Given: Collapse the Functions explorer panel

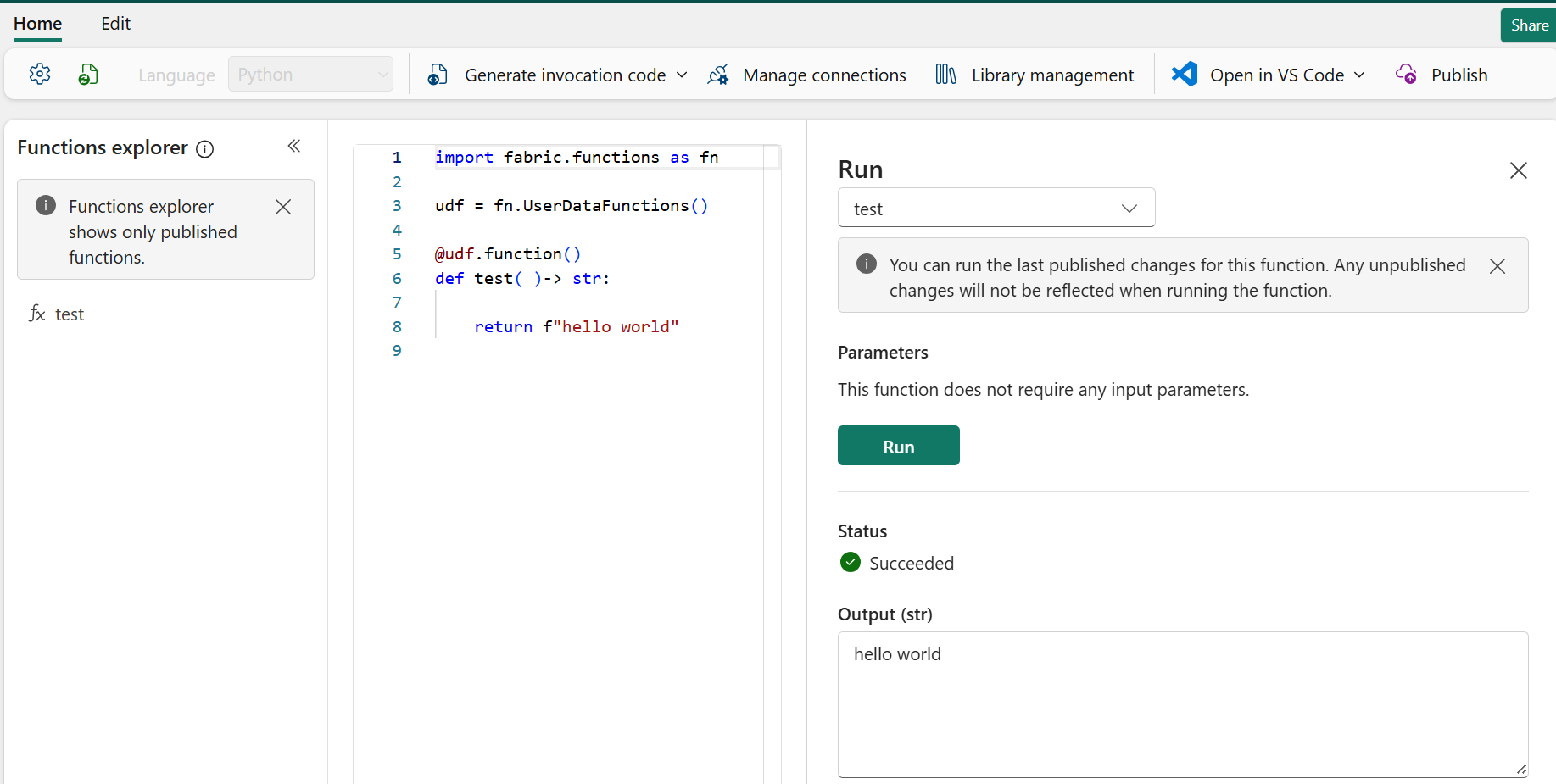Looking at the screenshot, I should [294, 147].
